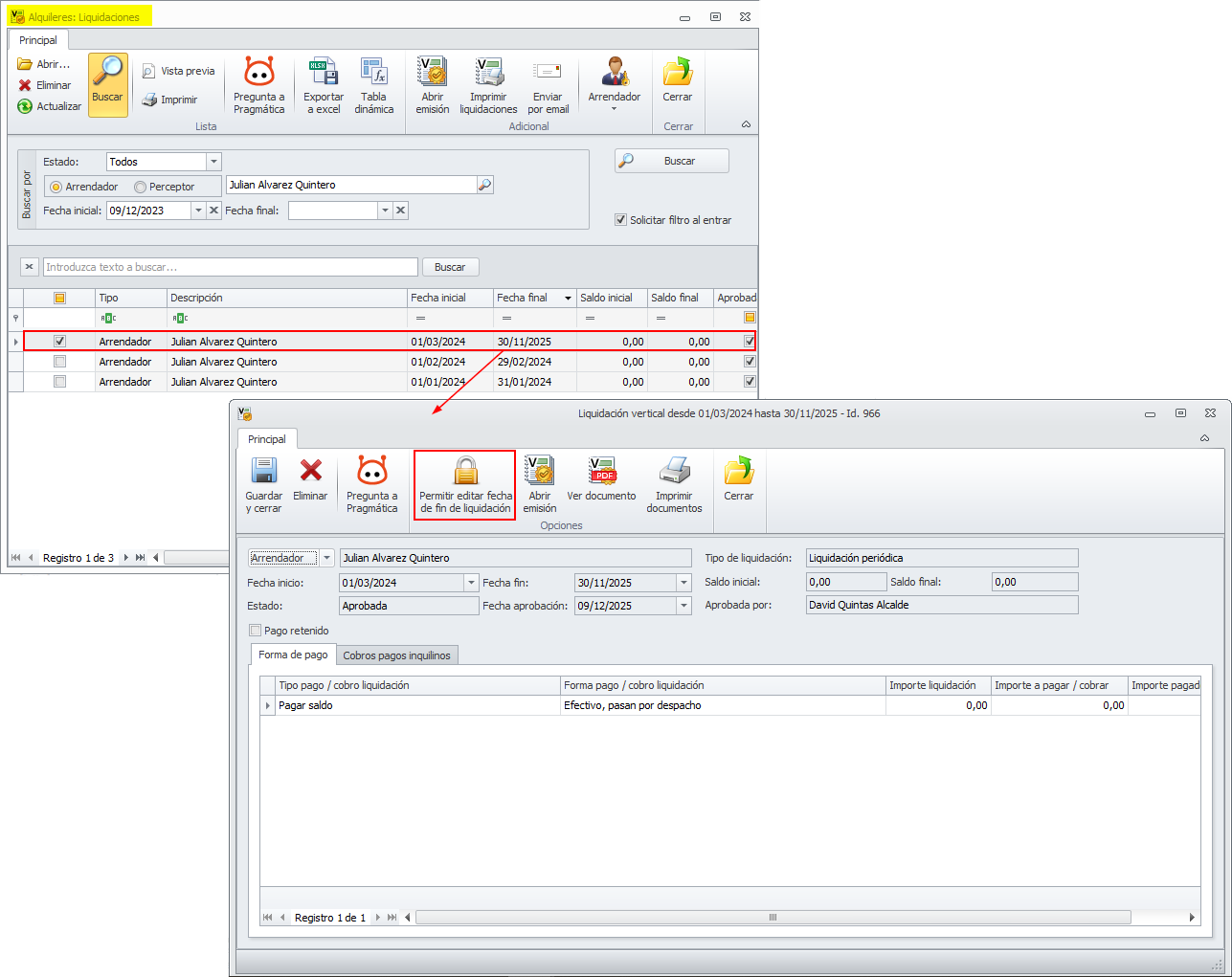
Task: Click the Introduzca texto a buscar field
Action: [x=231, y=267]
